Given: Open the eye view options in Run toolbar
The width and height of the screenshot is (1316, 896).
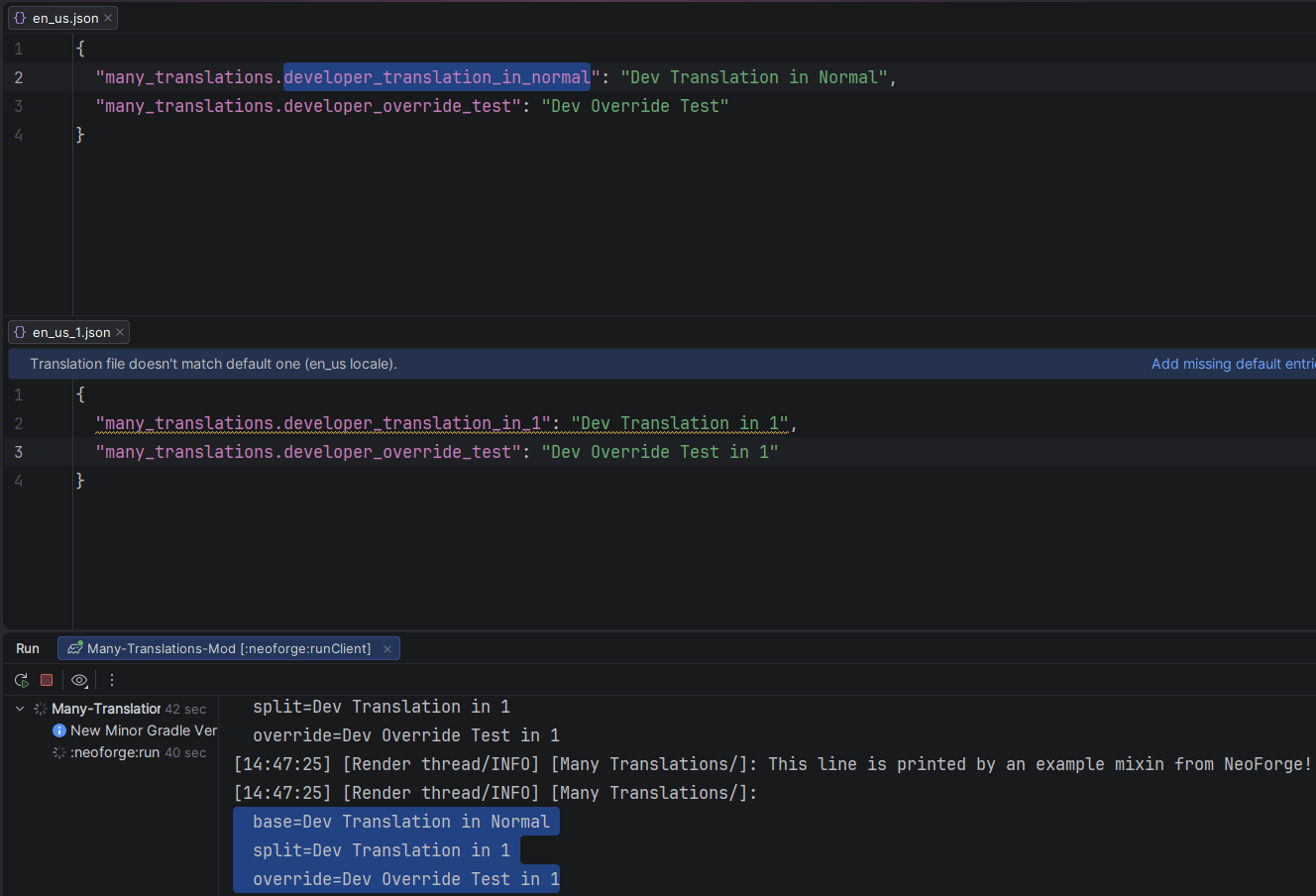Looking at the screenshot, I should pyautogui.click(x=79, y=680).
